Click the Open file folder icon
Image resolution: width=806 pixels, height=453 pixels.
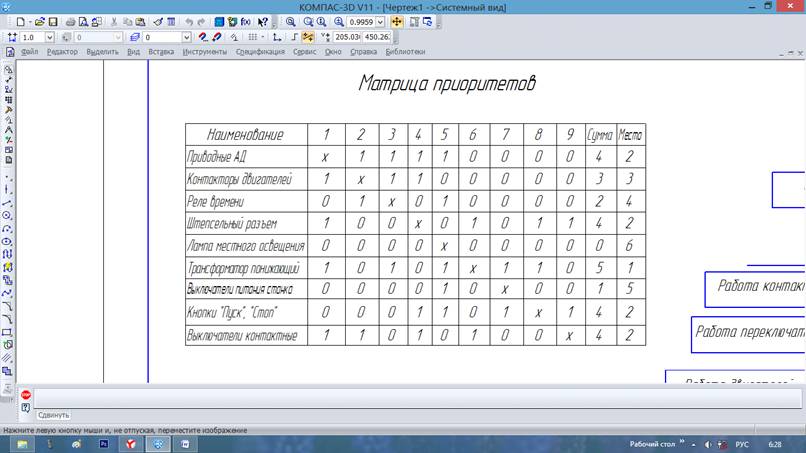39,21
